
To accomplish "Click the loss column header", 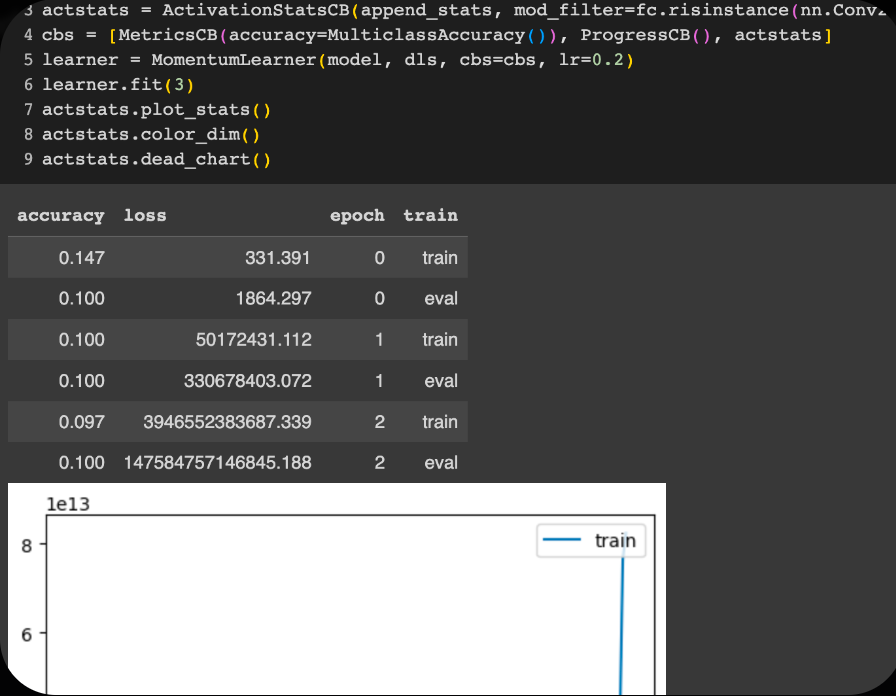I will tap(145, 215).
